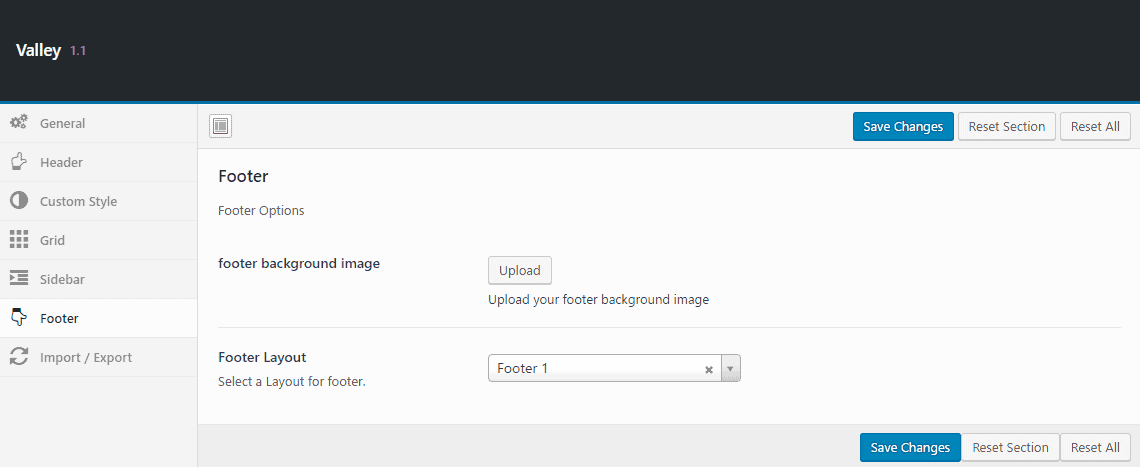The width and height of the screenshot is (1140, 467).
Task: Select the Footer tab
Action: pos(98,318)
